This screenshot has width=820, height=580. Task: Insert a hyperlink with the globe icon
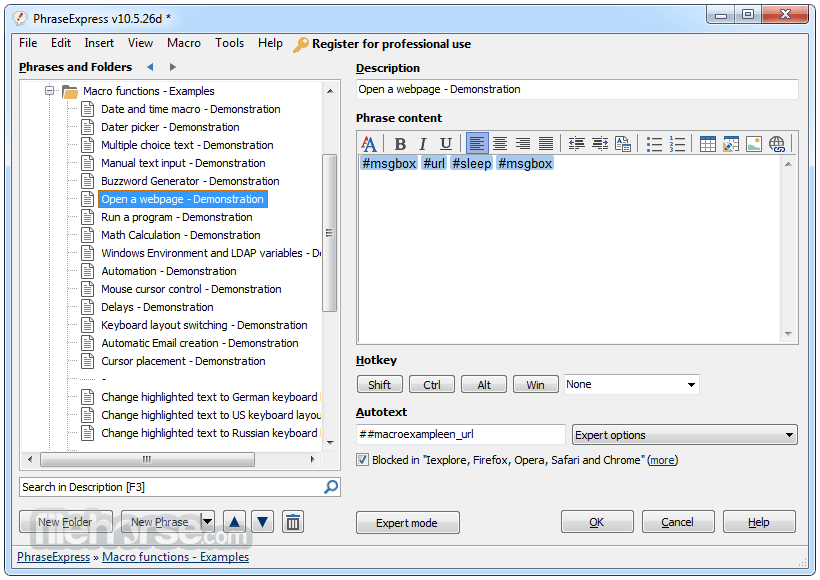(x=777, y=144)
